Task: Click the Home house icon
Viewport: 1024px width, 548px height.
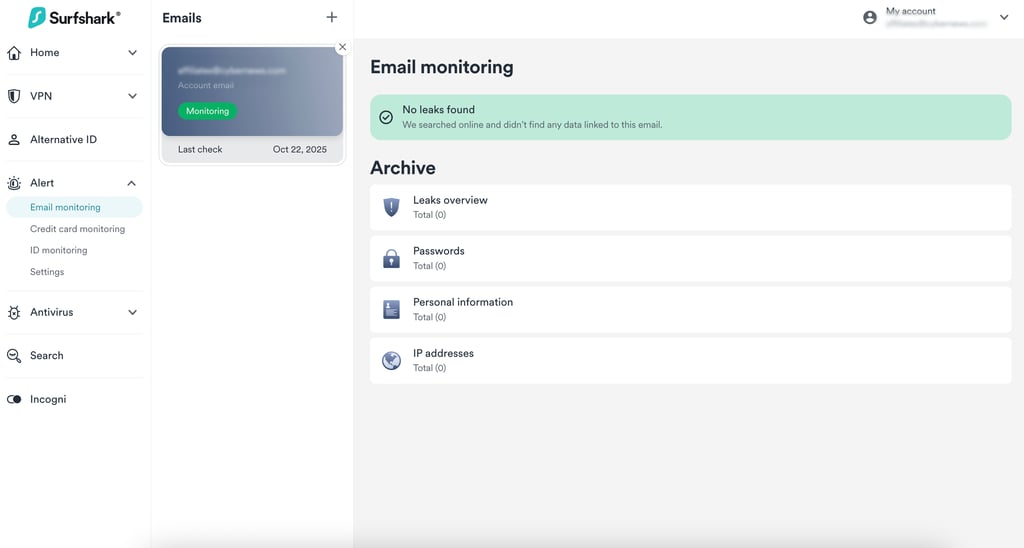Action: coord(14,53)
